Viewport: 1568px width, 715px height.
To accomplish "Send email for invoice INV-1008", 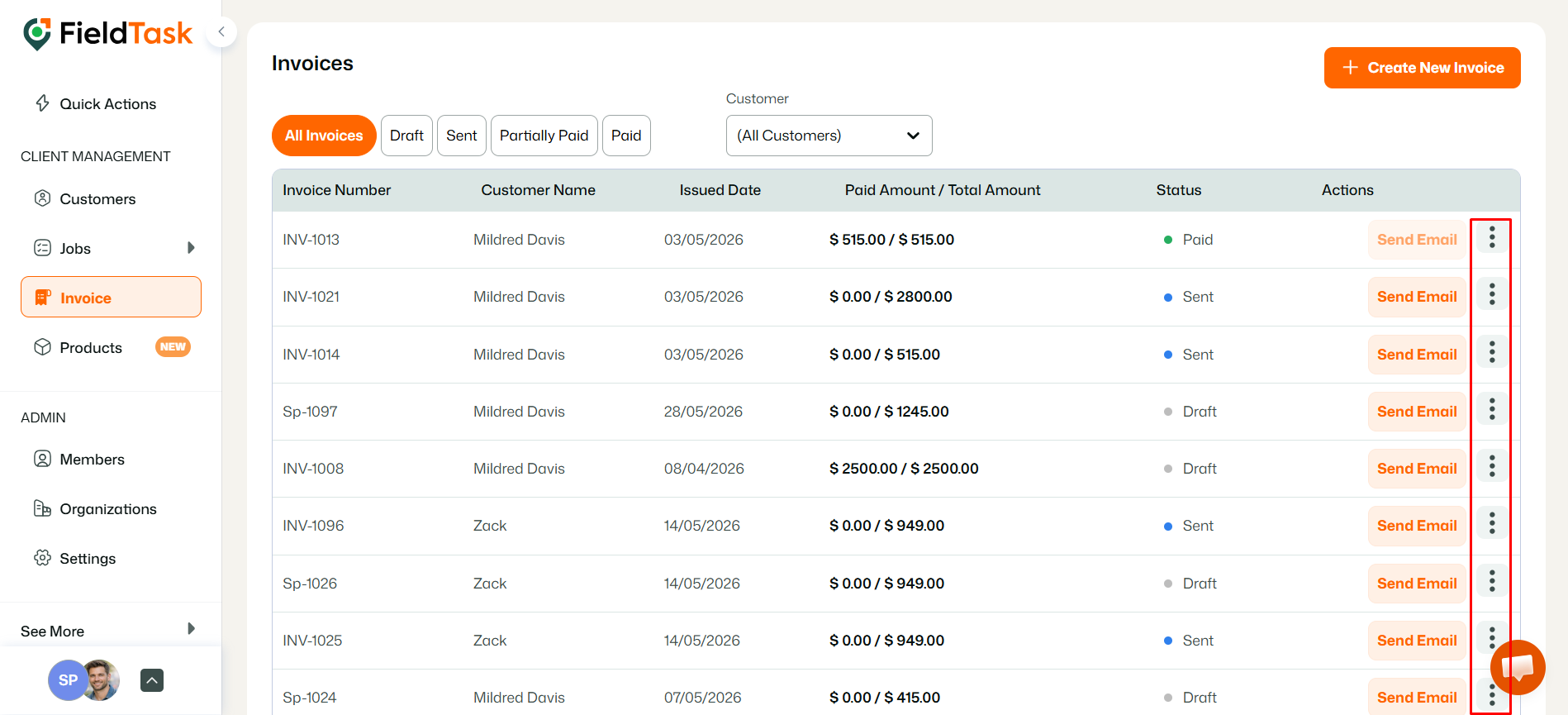I will point(1417,469).
